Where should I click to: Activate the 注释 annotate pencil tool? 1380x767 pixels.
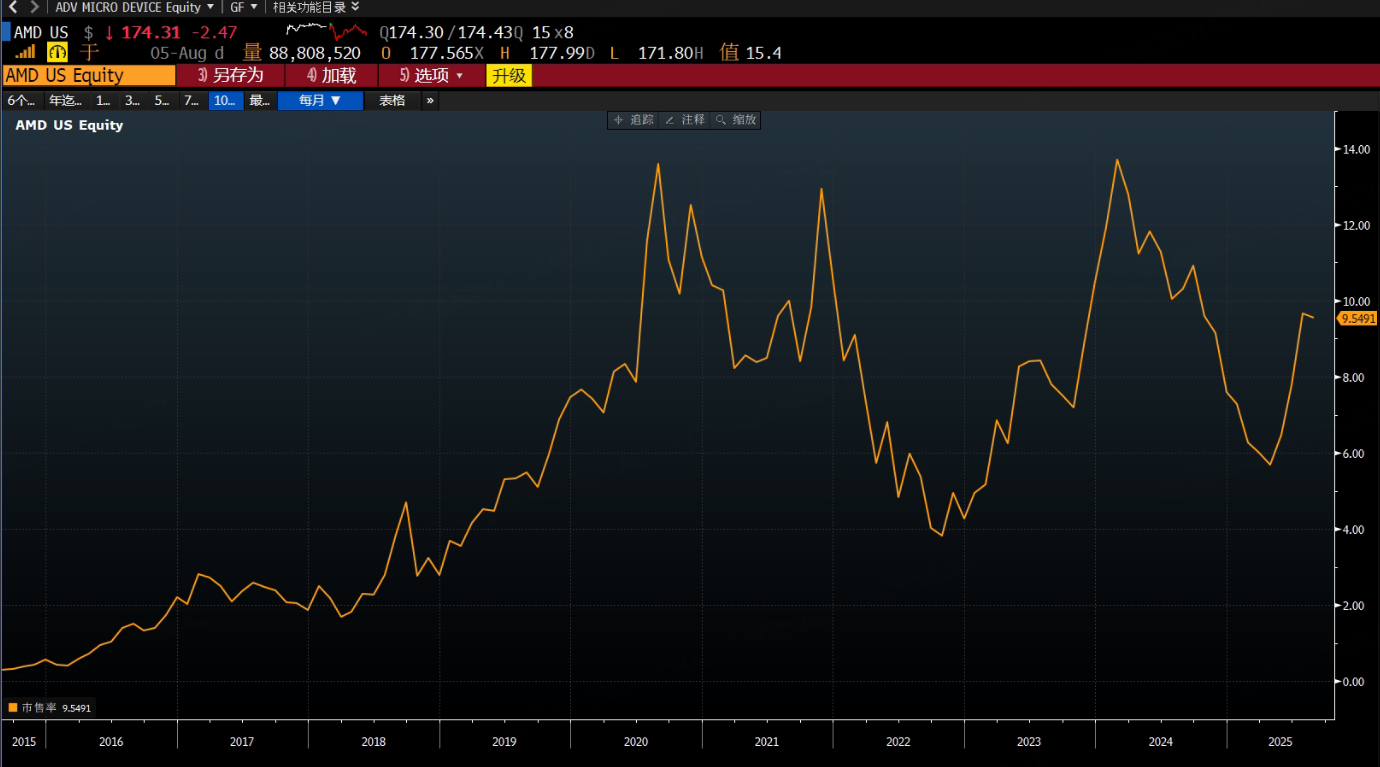click(684, 120)
